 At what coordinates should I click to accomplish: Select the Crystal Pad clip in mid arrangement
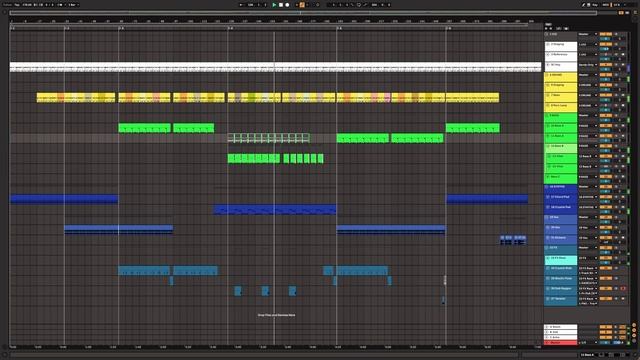275,209
